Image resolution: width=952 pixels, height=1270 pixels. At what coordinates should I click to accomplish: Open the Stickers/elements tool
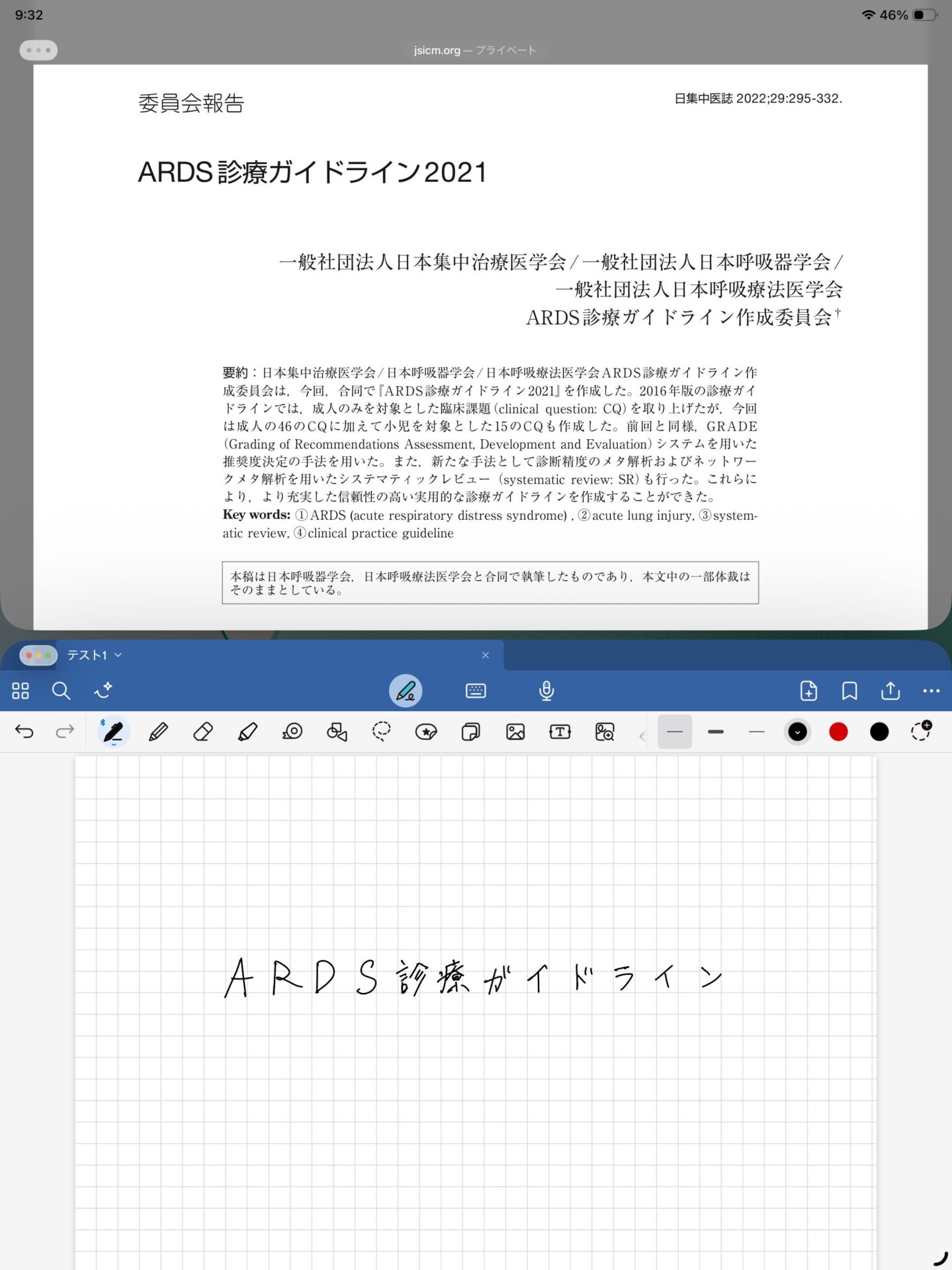coord(426,732)
